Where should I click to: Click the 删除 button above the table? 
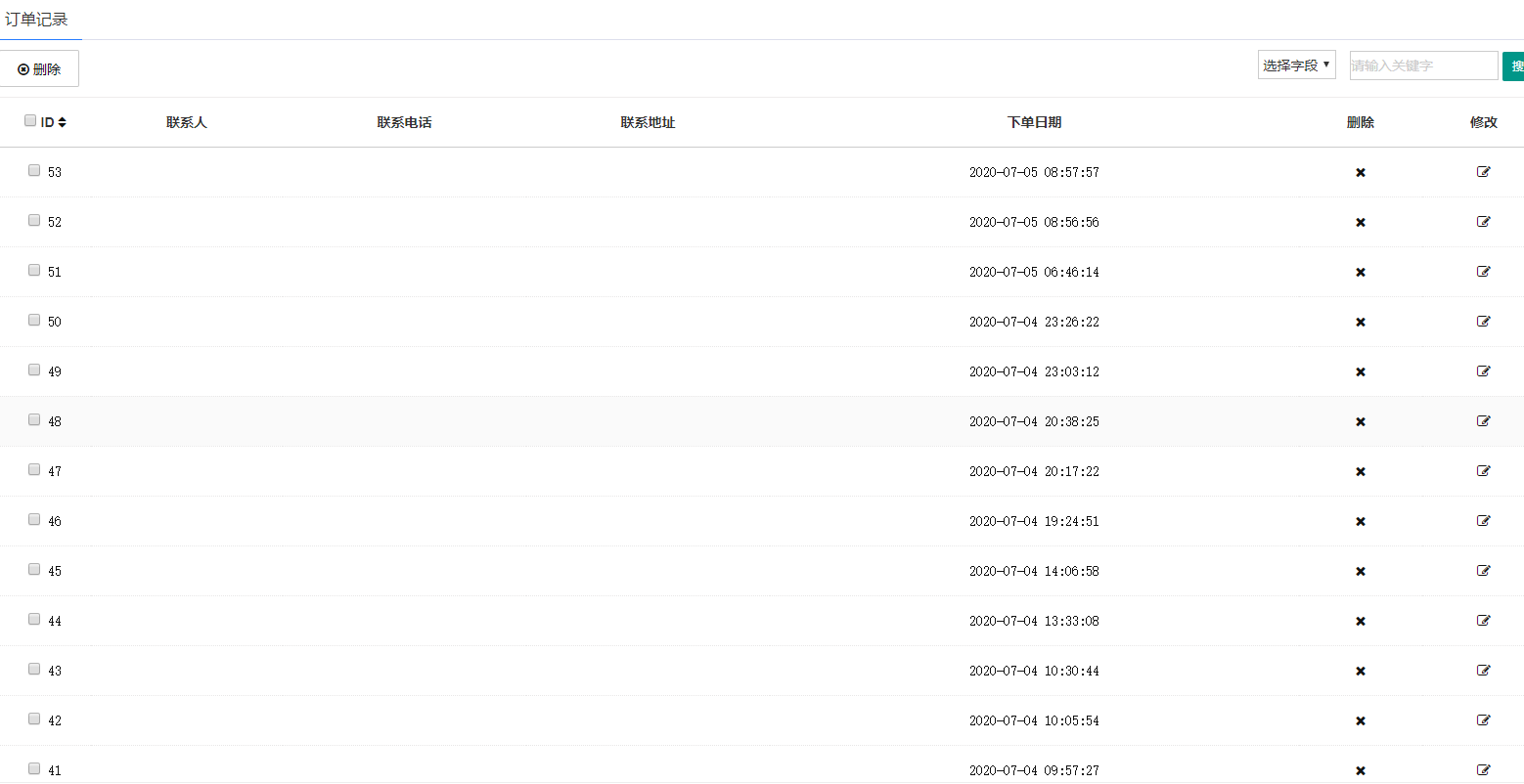(x=39, y=69)
